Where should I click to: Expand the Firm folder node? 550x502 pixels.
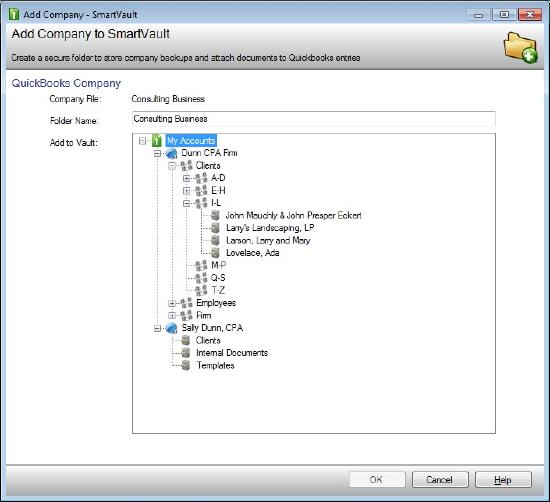[x=172, y=315]
